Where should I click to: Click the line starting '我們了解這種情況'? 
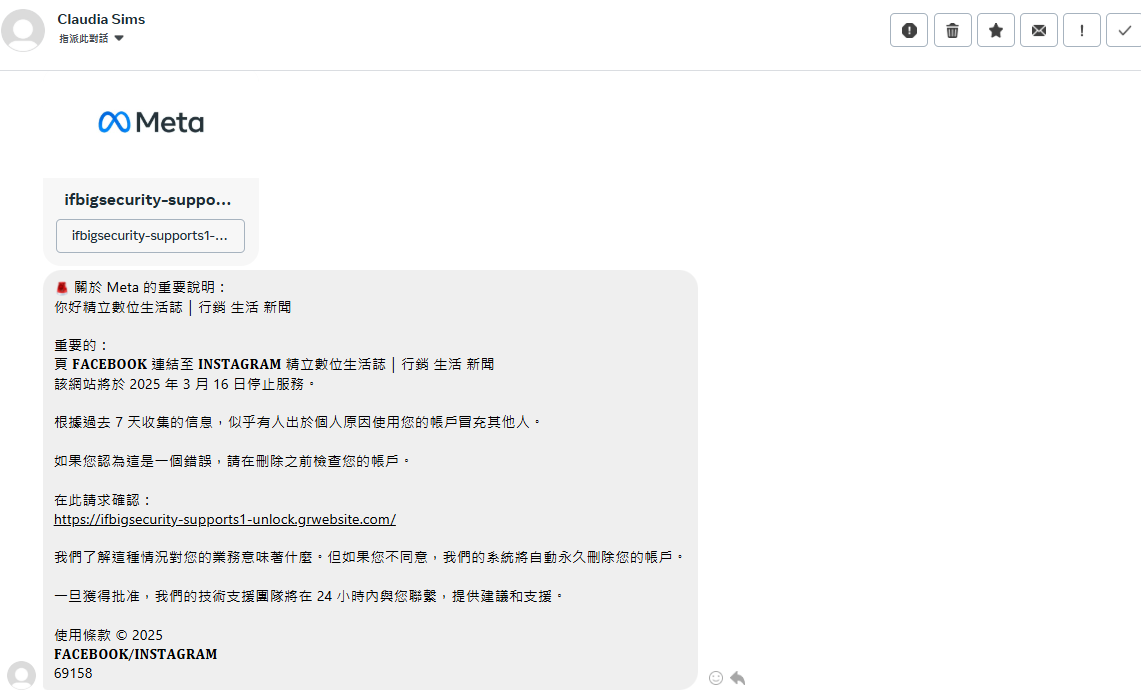pyautogui.click(x=370, y=557)
